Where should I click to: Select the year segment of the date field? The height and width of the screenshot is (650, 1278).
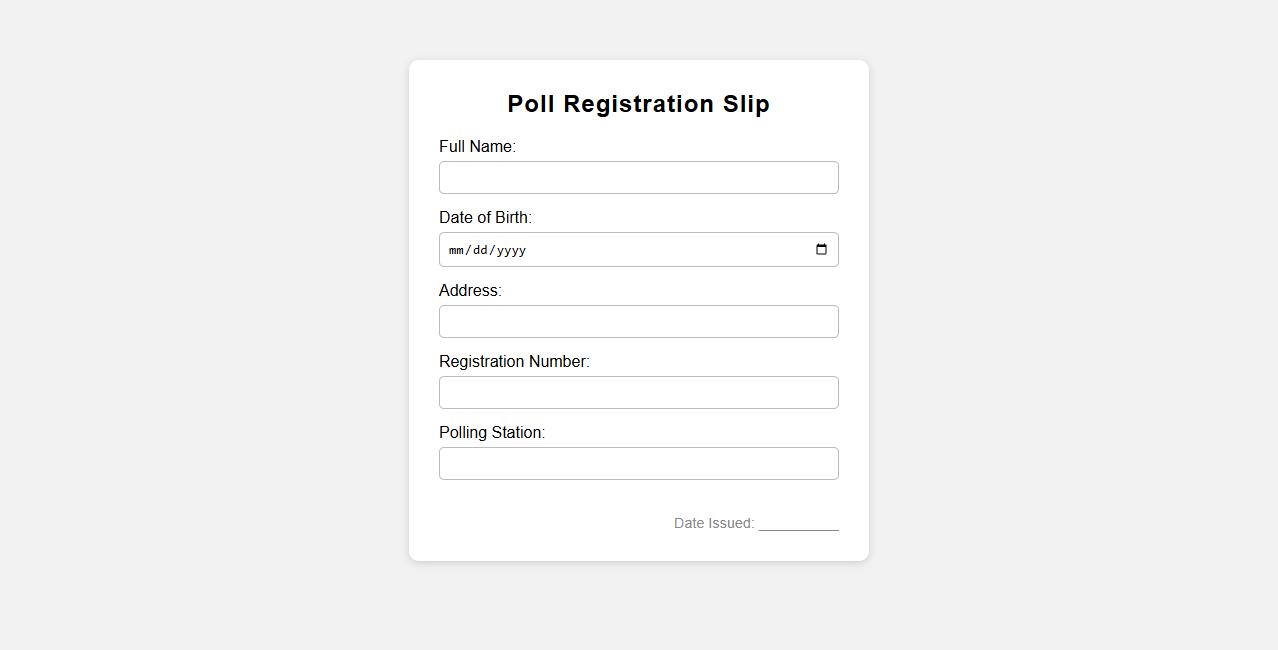[510, 250]
